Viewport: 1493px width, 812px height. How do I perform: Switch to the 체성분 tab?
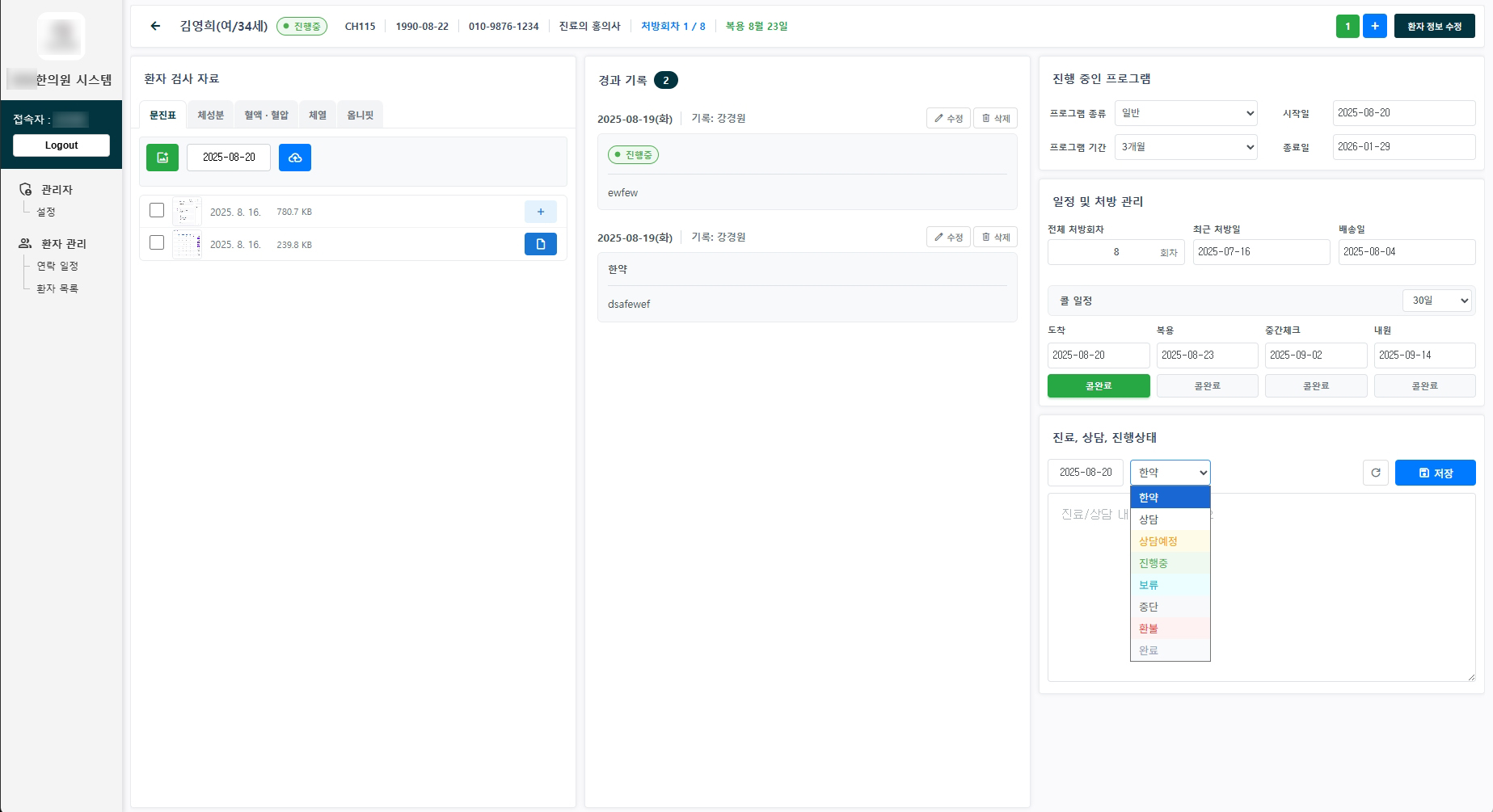pos(209,115)
